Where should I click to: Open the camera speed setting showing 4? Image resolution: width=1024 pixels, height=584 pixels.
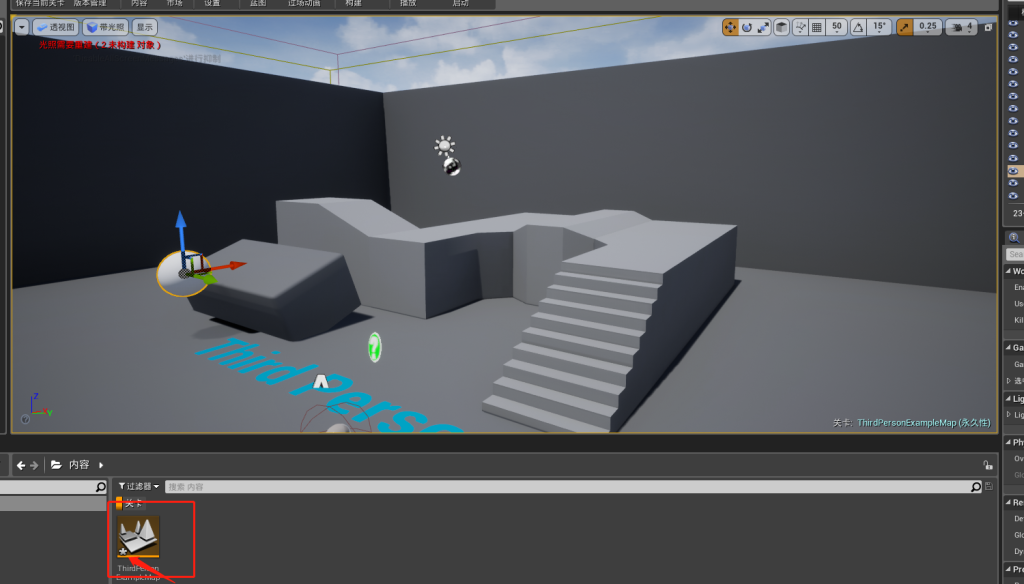pyautogui.click(x=962, y=27)
